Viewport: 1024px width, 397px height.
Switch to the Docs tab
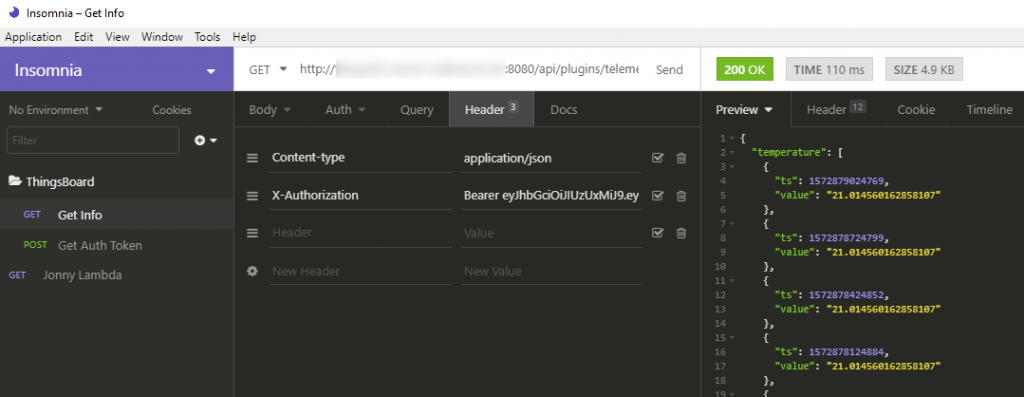point(564,110)
